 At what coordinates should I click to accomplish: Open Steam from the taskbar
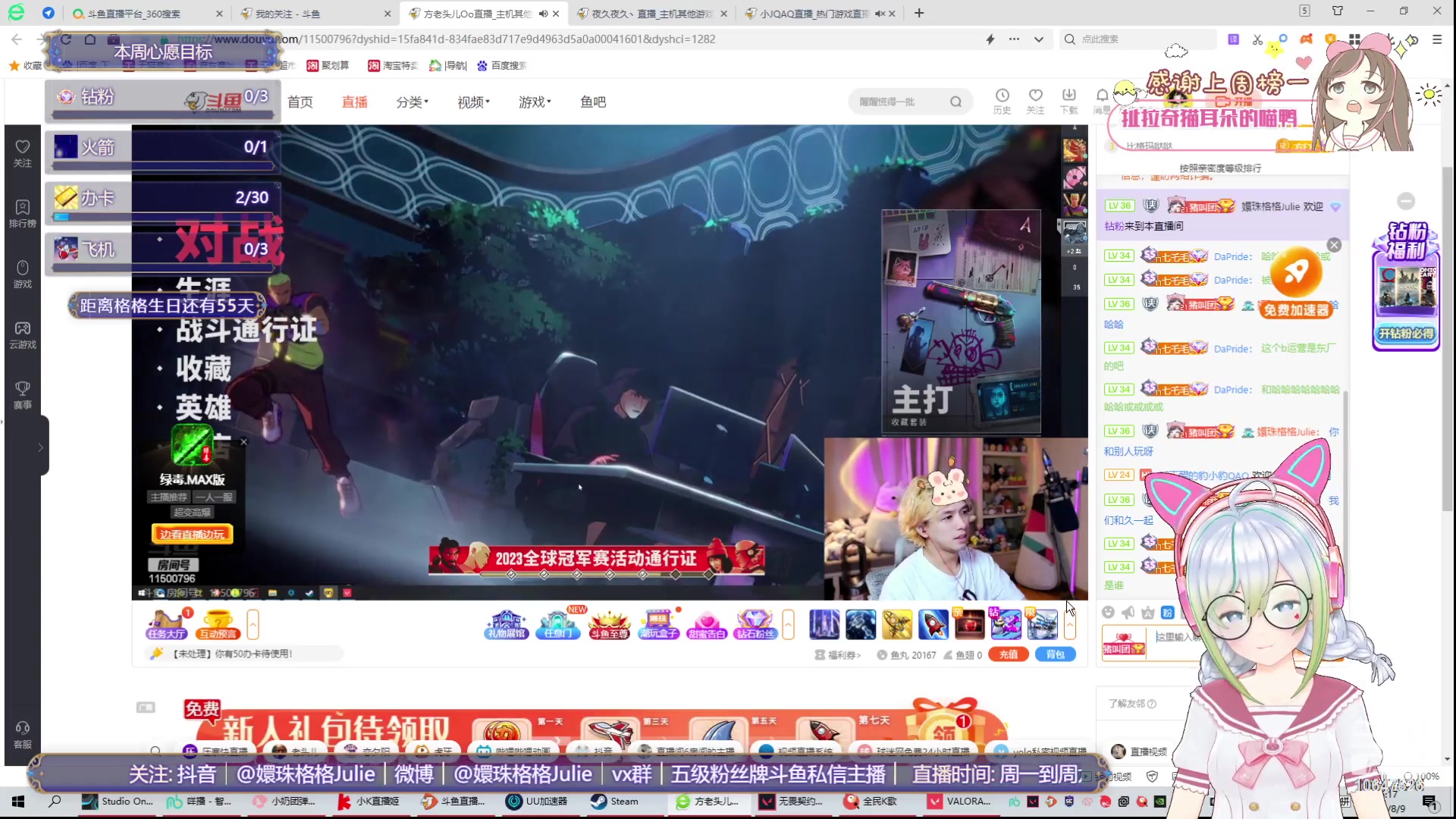(615, 802)
